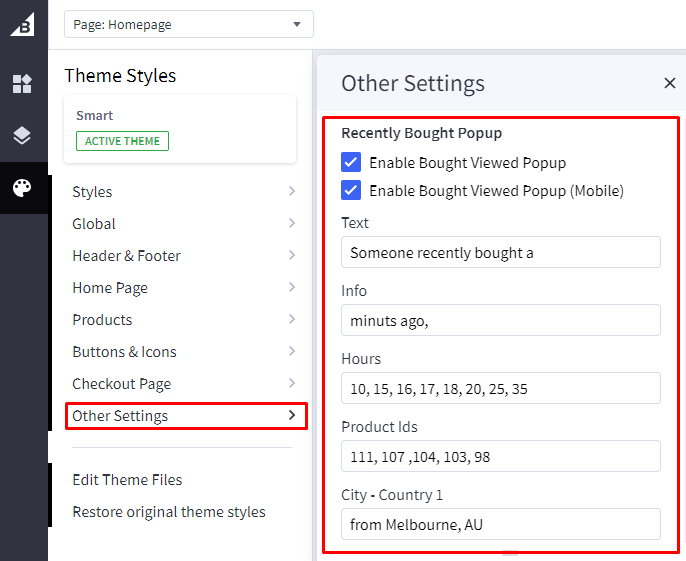Open Header & Footer settings
686x561 pixels.
point(126,256)
